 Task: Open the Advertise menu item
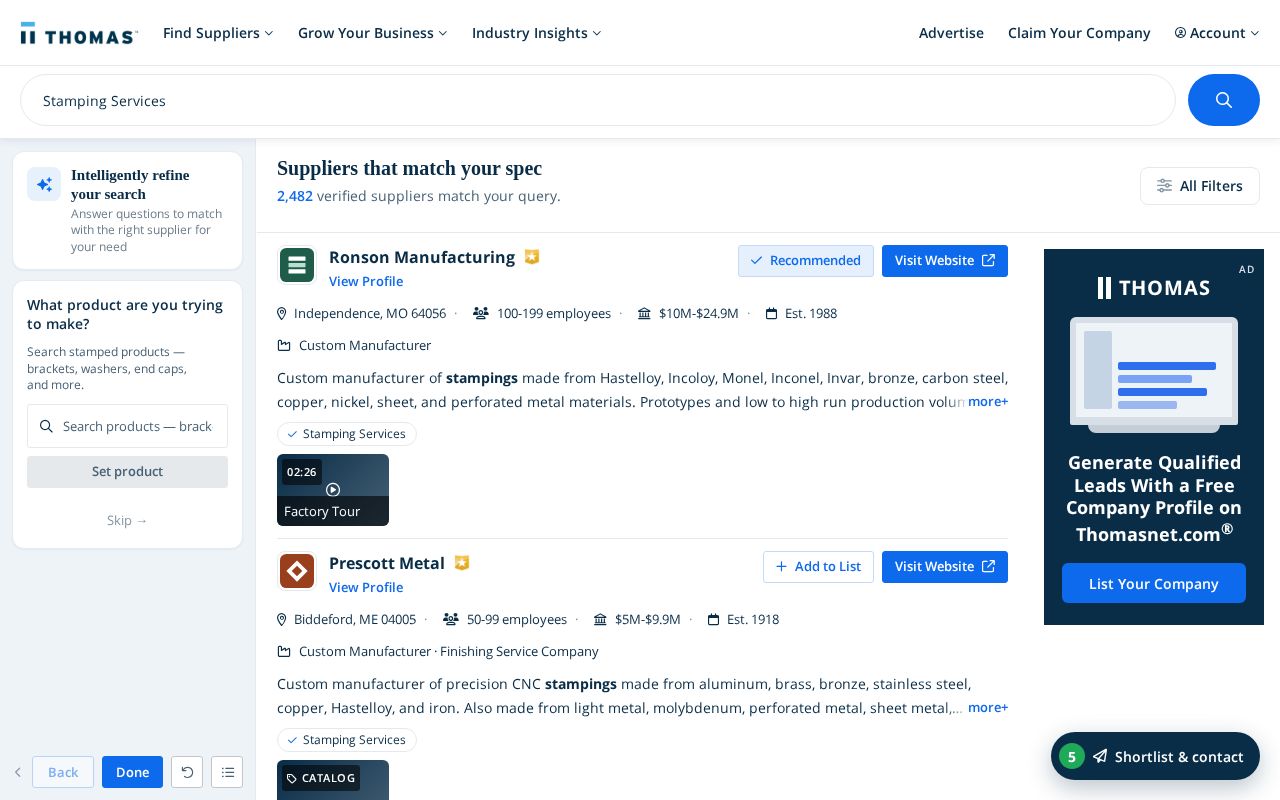point(951,33)
